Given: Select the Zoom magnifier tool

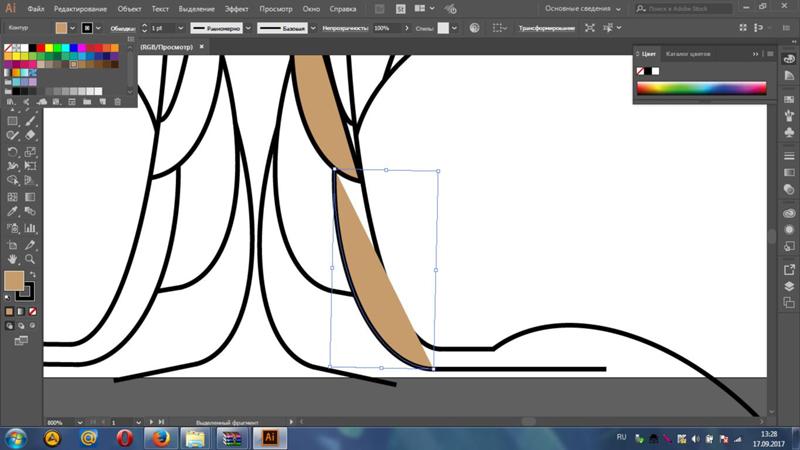Looking at the screenshot, I should coord(30,259).
